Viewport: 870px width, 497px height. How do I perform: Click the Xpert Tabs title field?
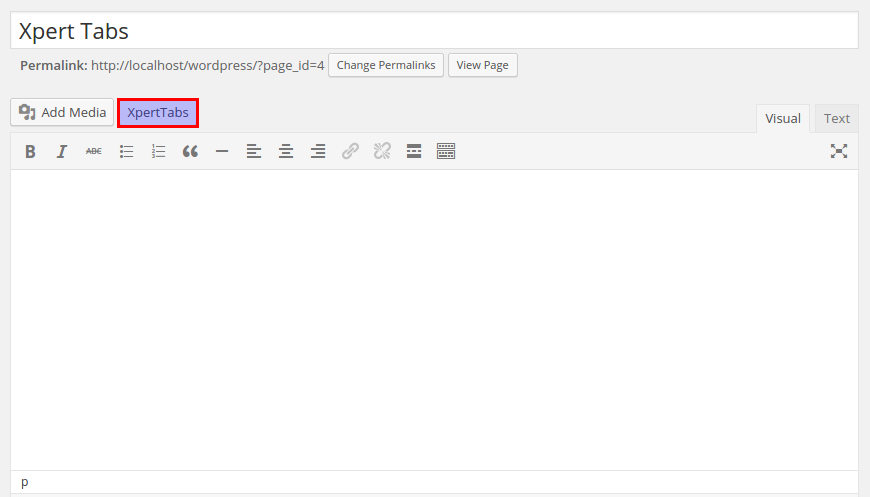point(434,31)
